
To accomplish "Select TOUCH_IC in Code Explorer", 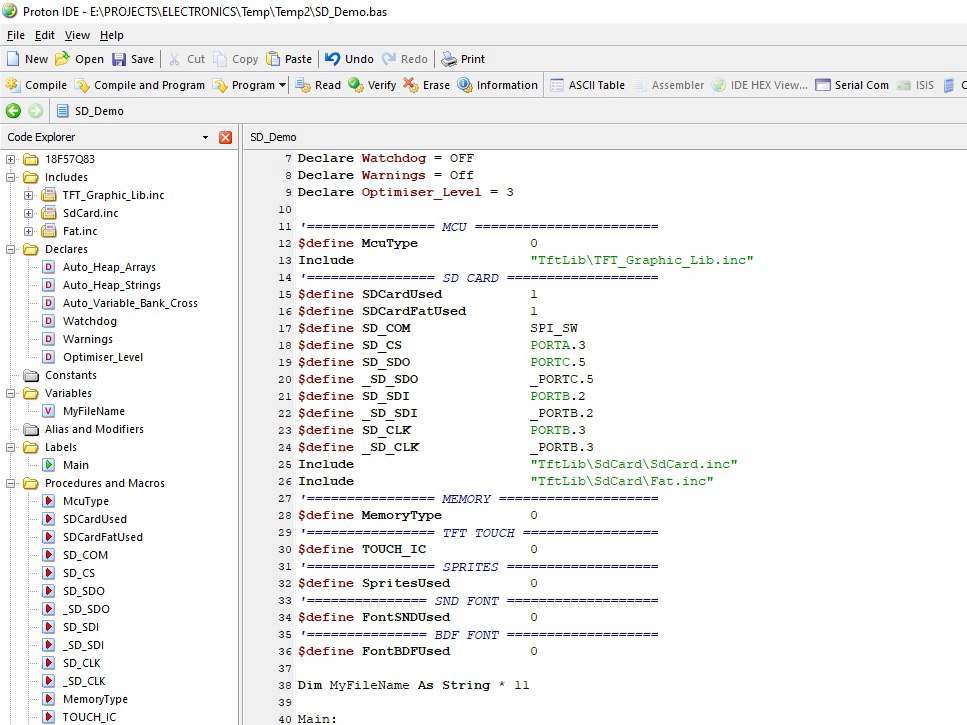I will coord(89,717).
